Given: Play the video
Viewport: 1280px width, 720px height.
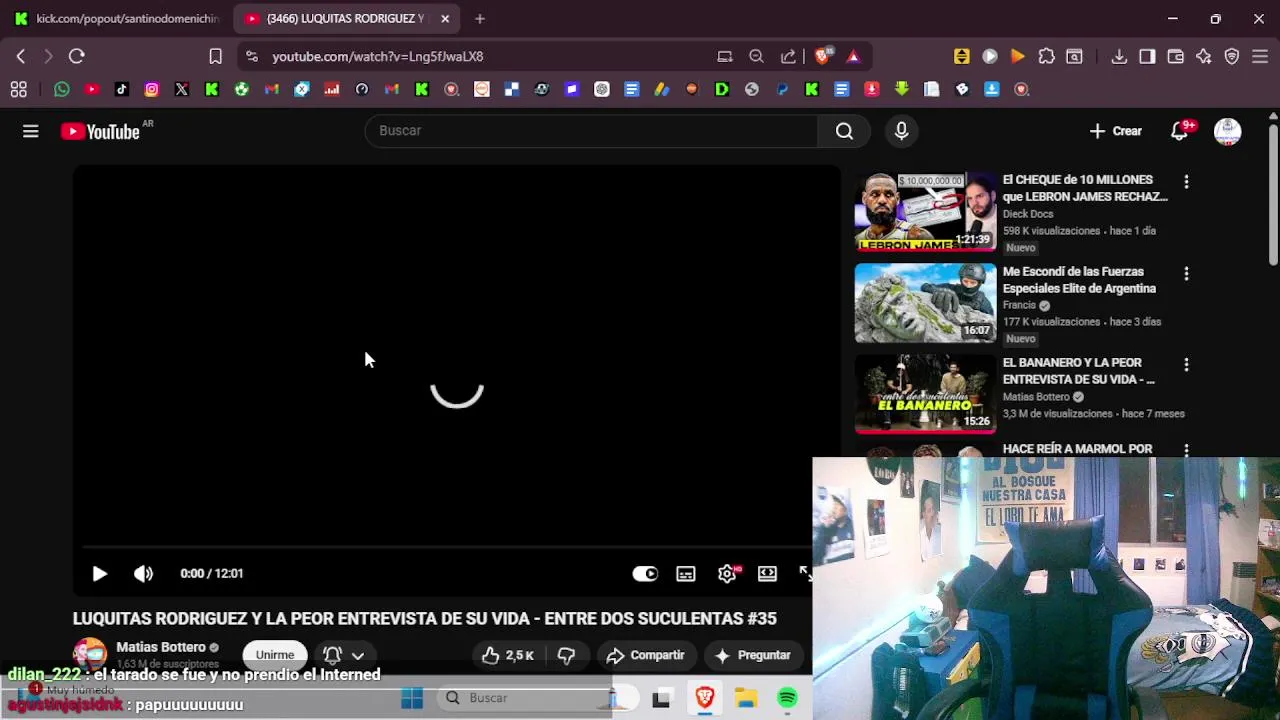Looking at the screenshot, I should 99,573.
